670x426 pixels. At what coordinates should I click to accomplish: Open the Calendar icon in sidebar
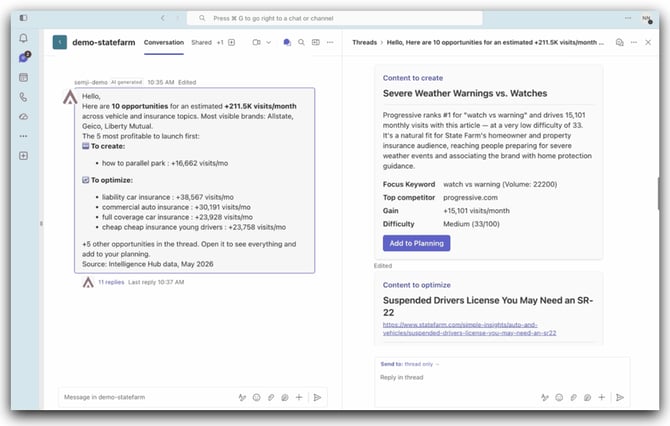point(24,77)
